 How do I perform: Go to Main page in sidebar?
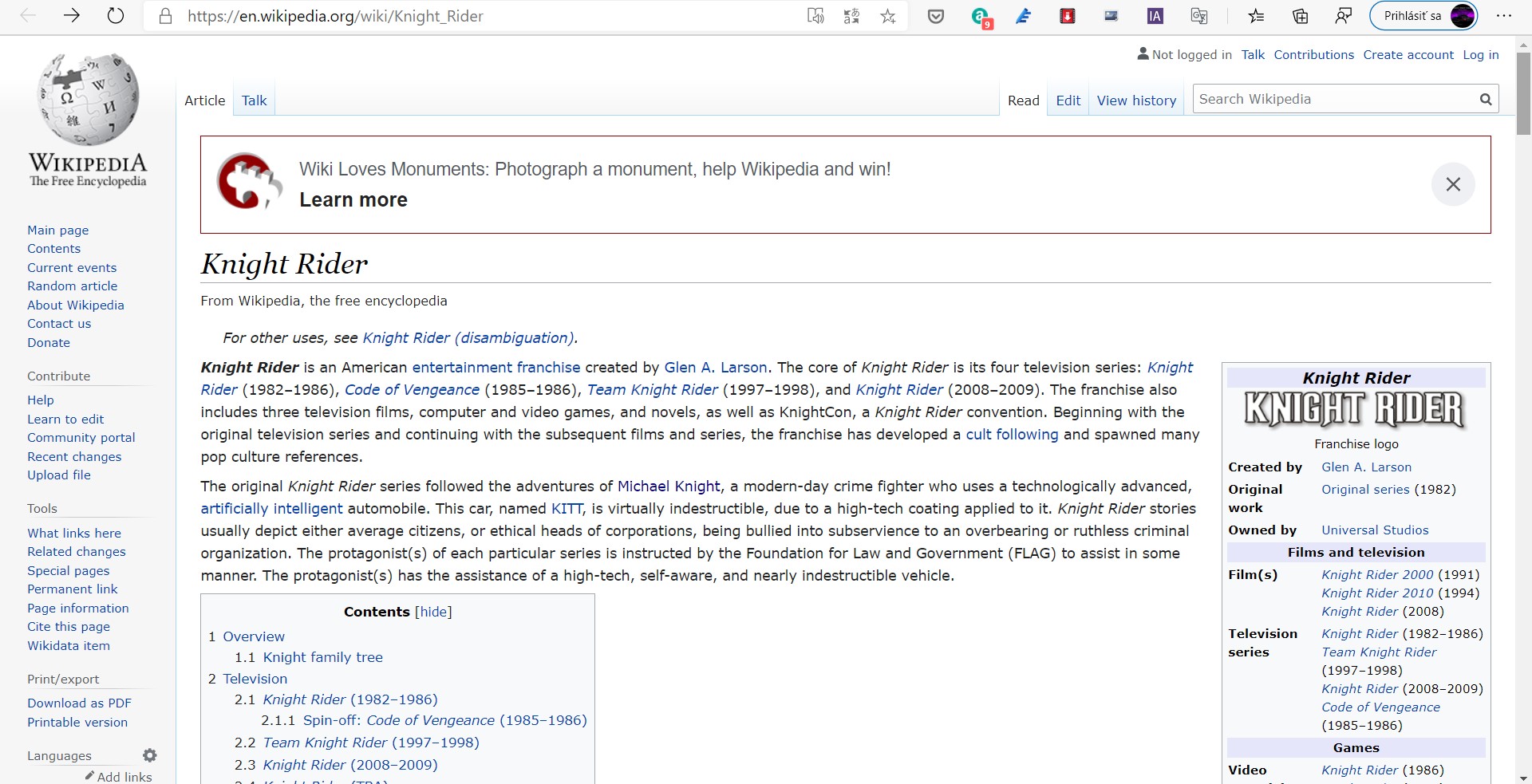click(57, 230)
